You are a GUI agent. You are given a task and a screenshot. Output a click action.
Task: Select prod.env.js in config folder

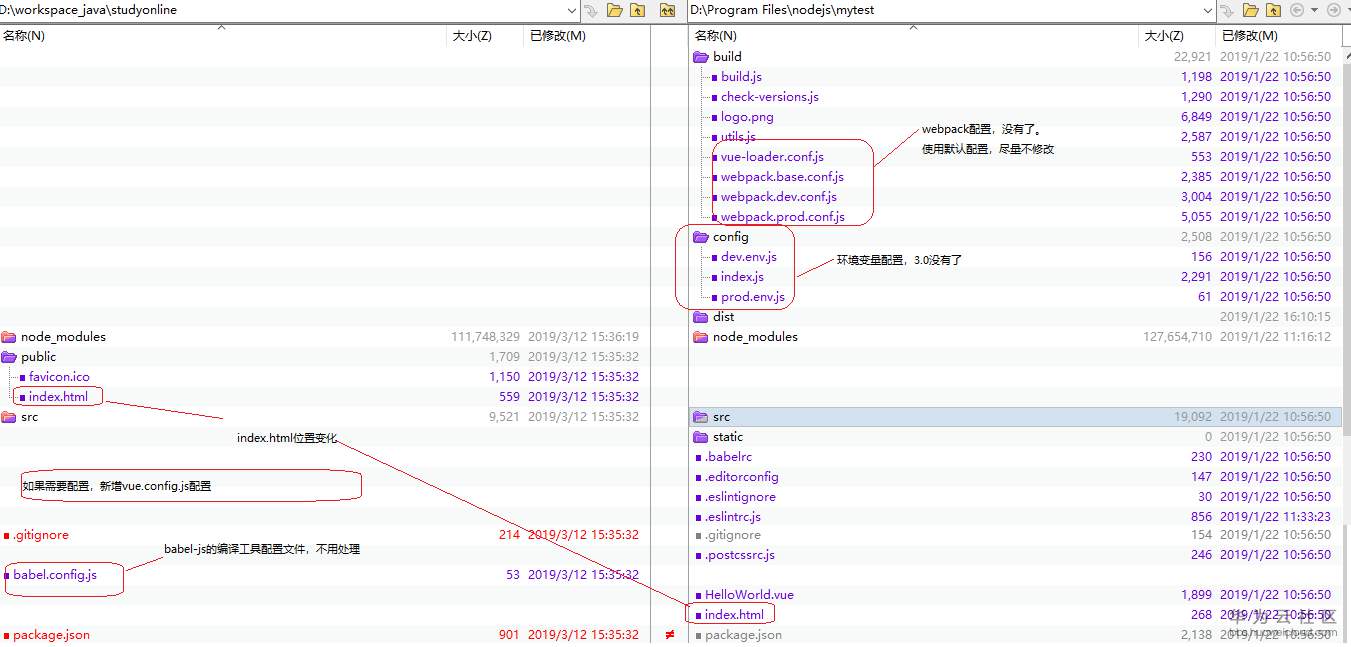[x=753, y=297]
